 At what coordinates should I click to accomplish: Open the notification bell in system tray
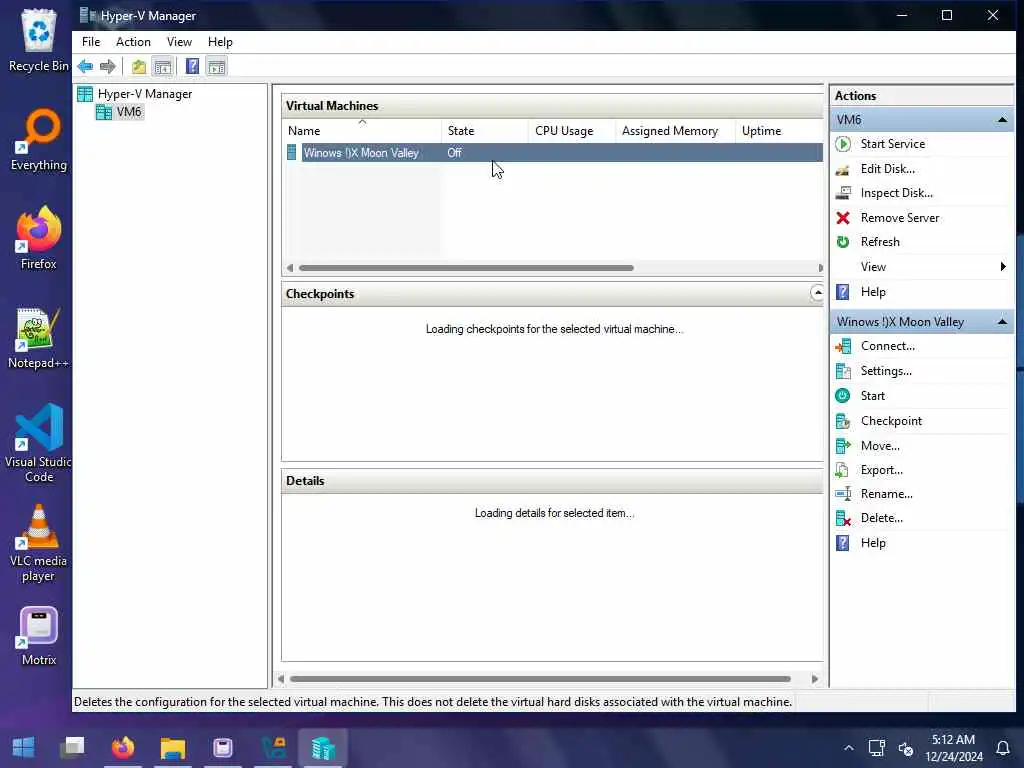[1003, 748]
